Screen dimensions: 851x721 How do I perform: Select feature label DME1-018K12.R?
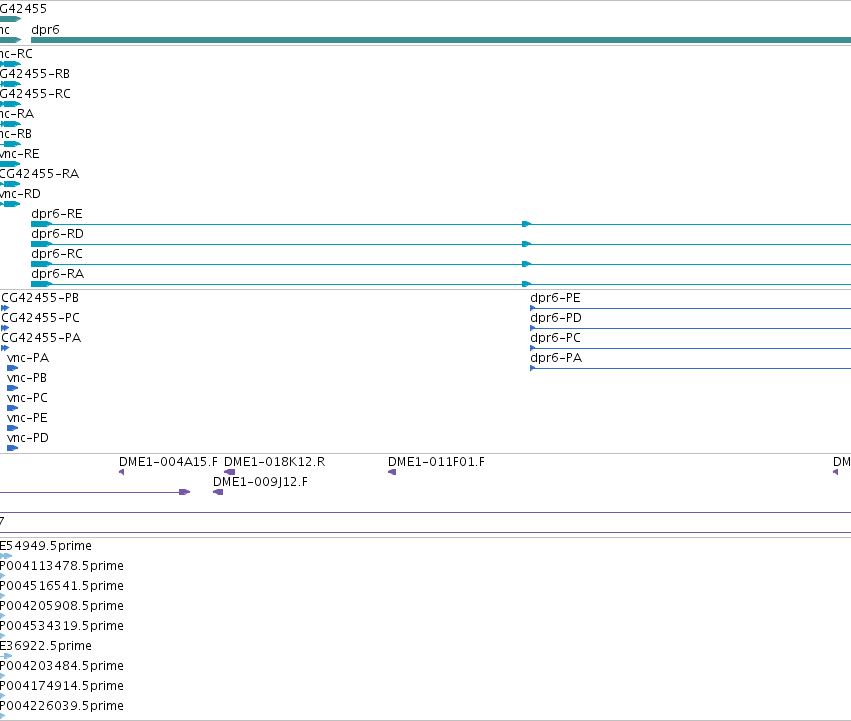(275, 462)
